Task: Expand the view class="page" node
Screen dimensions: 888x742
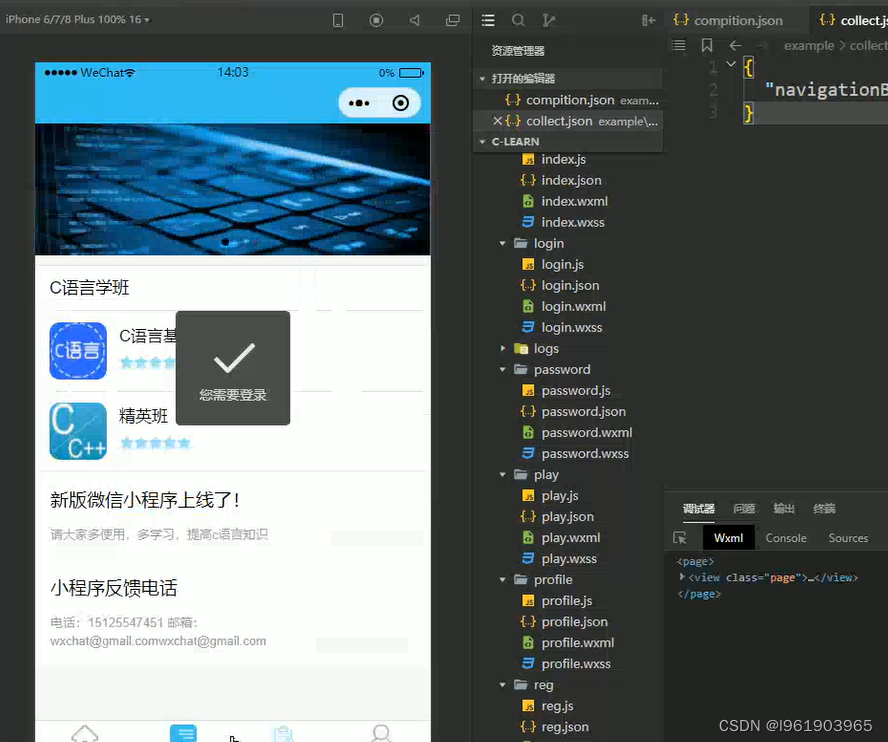Action: tap(682, 577)
